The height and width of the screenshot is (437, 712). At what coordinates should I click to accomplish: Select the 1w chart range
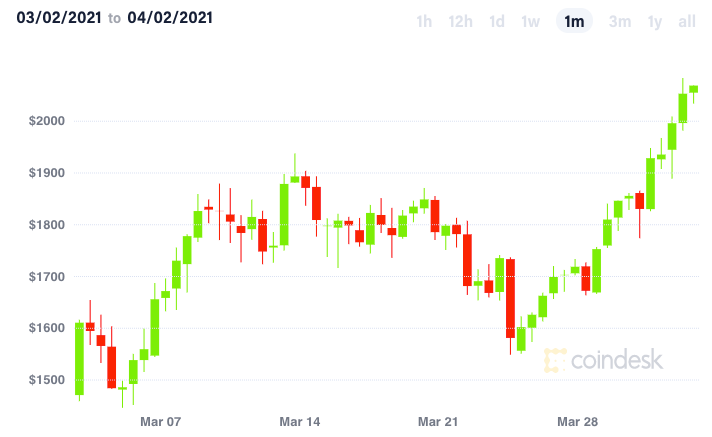click(x=533, y=21)
